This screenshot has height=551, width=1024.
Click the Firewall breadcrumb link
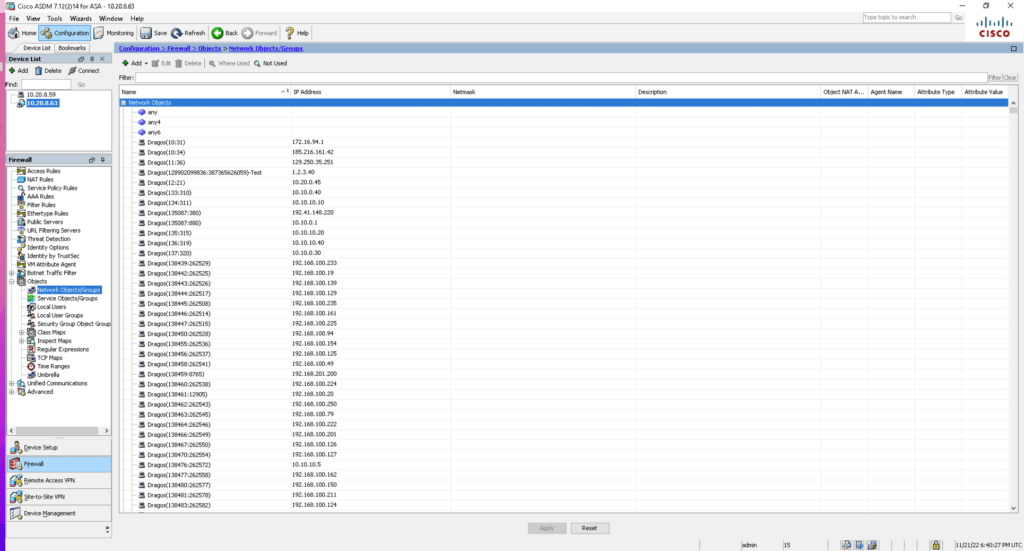point(178,48)
